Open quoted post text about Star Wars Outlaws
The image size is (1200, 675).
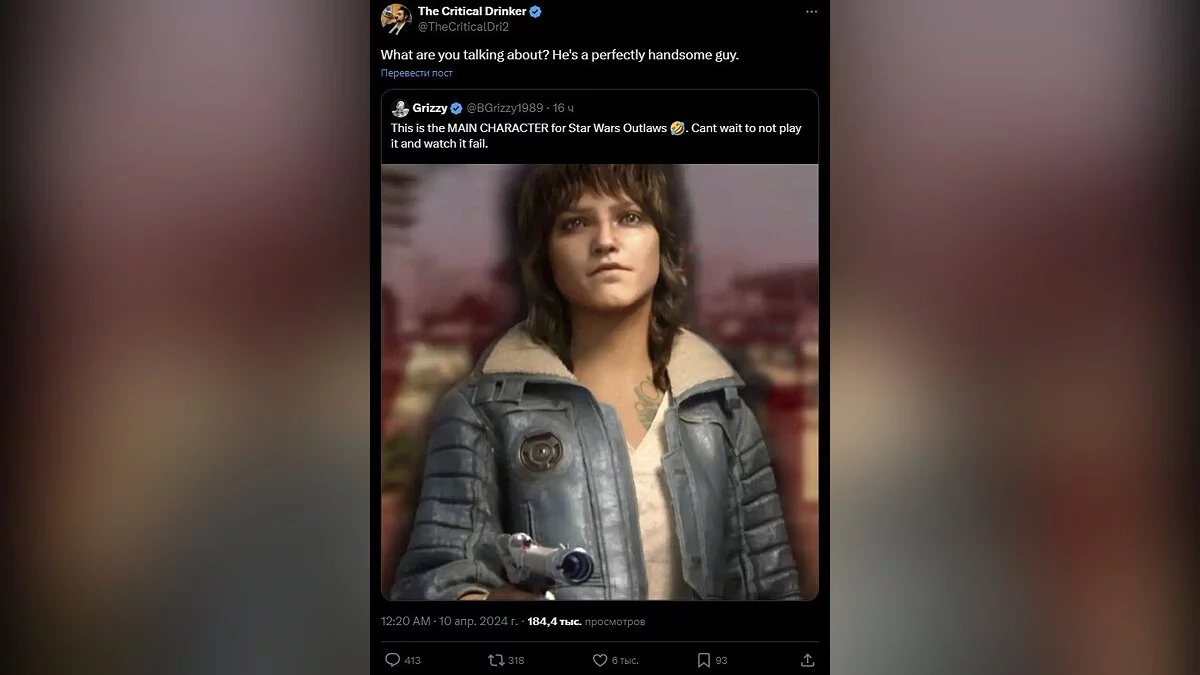(596, 135)
